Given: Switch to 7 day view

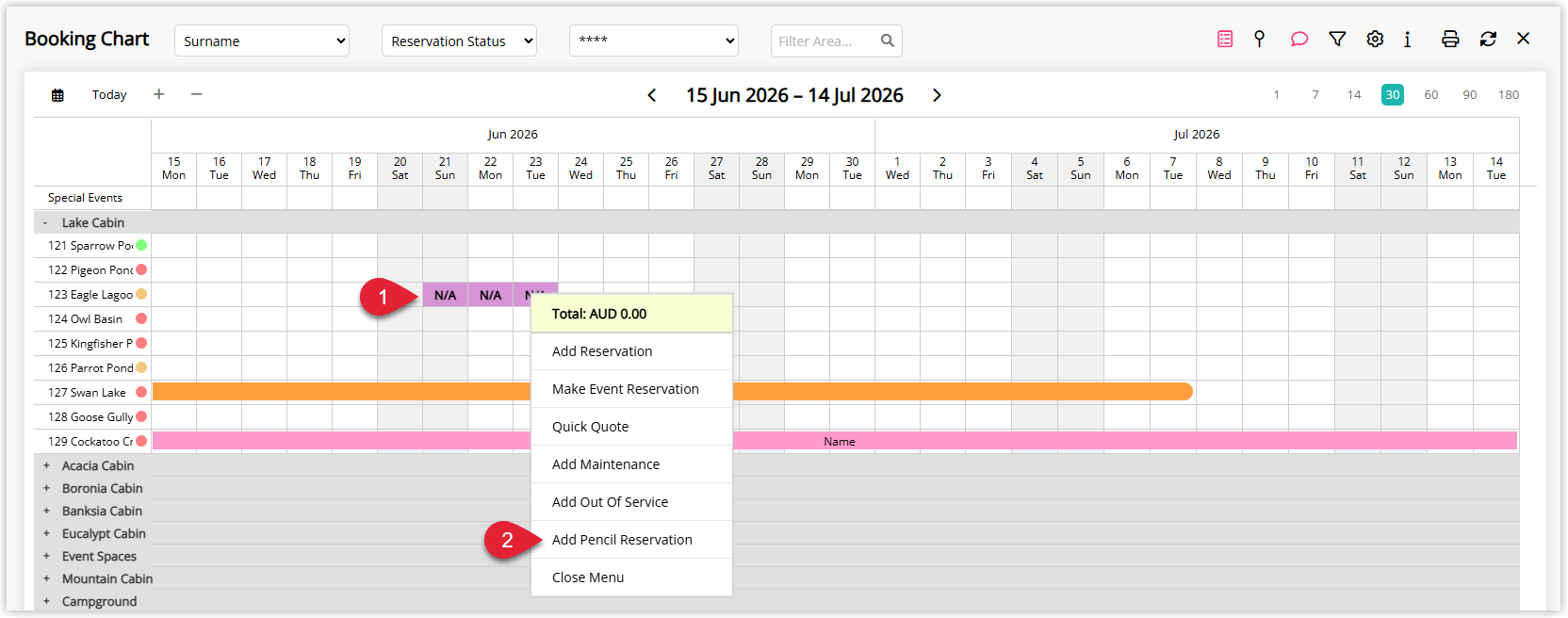Looking at the screenshot, I should tap(1315, 94).
